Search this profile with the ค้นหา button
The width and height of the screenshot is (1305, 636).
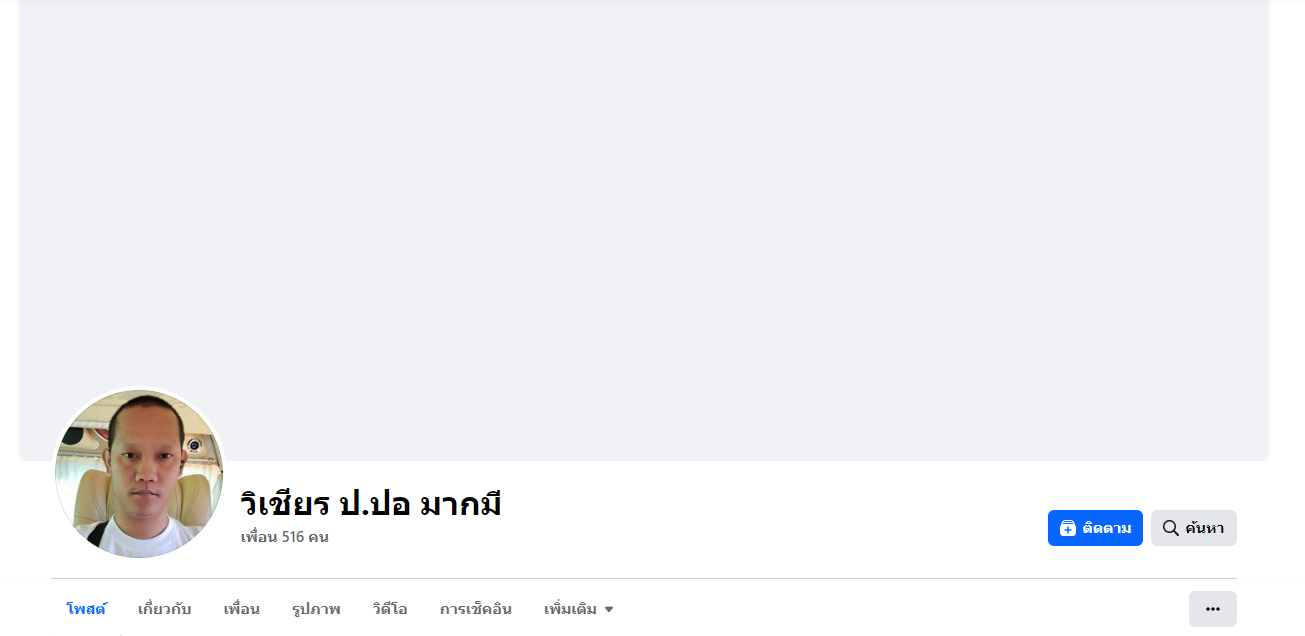[x=1194, y=528]
